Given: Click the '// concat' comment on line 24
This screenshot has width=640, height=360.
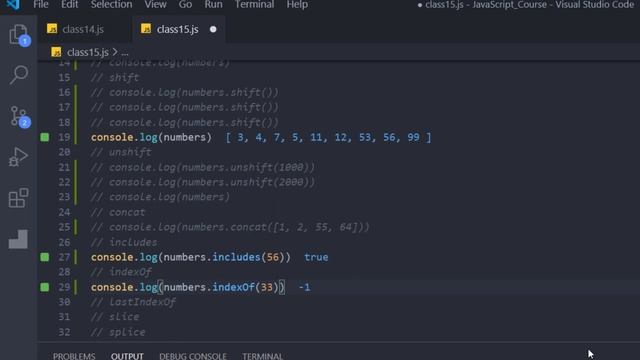Looking at the screenshot, I should point(118,212).
